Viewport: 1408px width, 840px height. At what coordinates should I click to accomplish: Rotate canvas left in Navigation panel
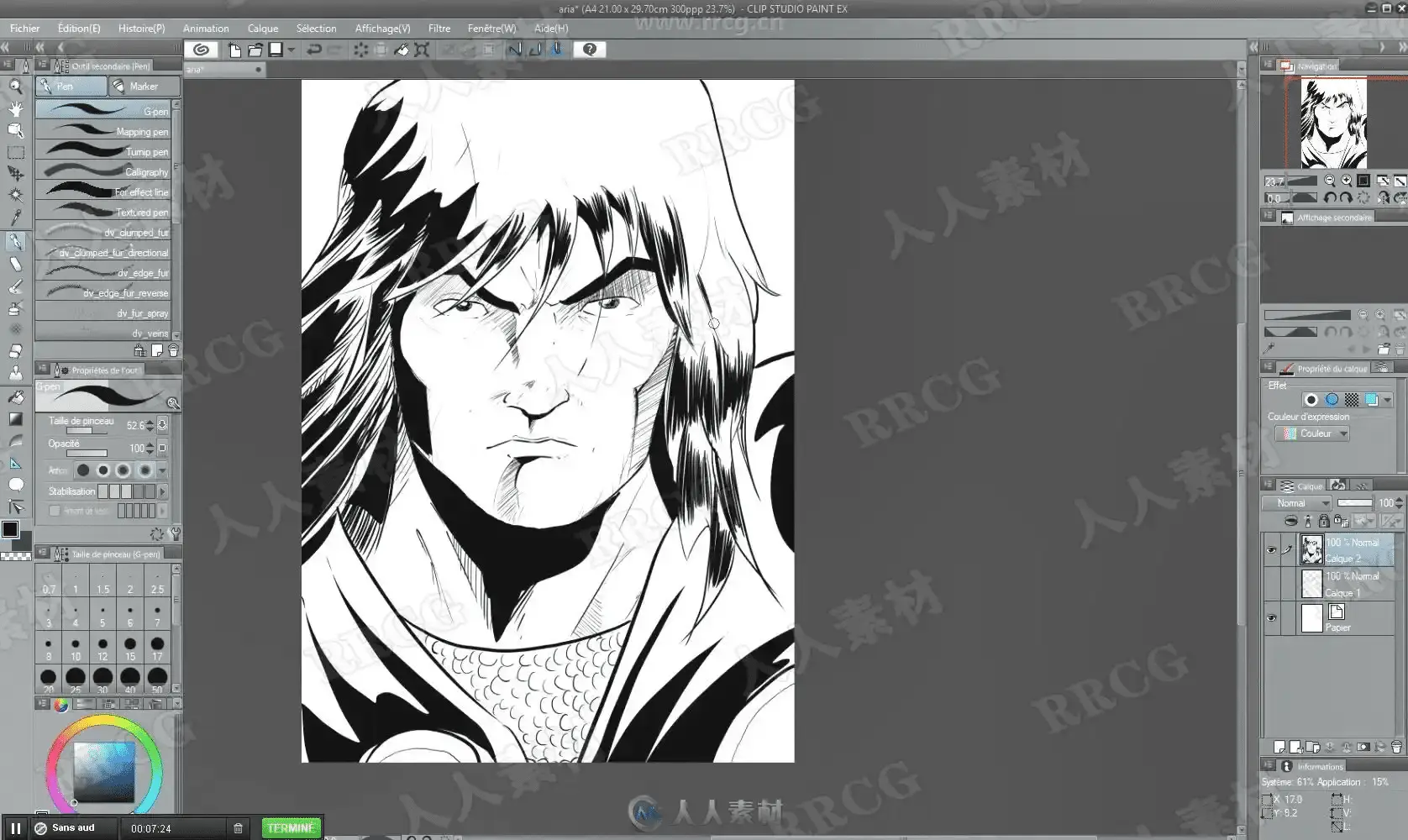[1330, 198]
